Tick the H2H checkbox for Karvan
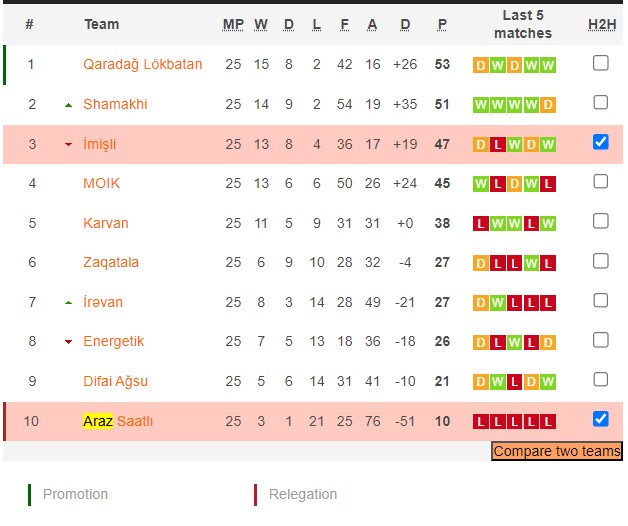The width and height of the screenshot is (628, 526). coord(600,221)
